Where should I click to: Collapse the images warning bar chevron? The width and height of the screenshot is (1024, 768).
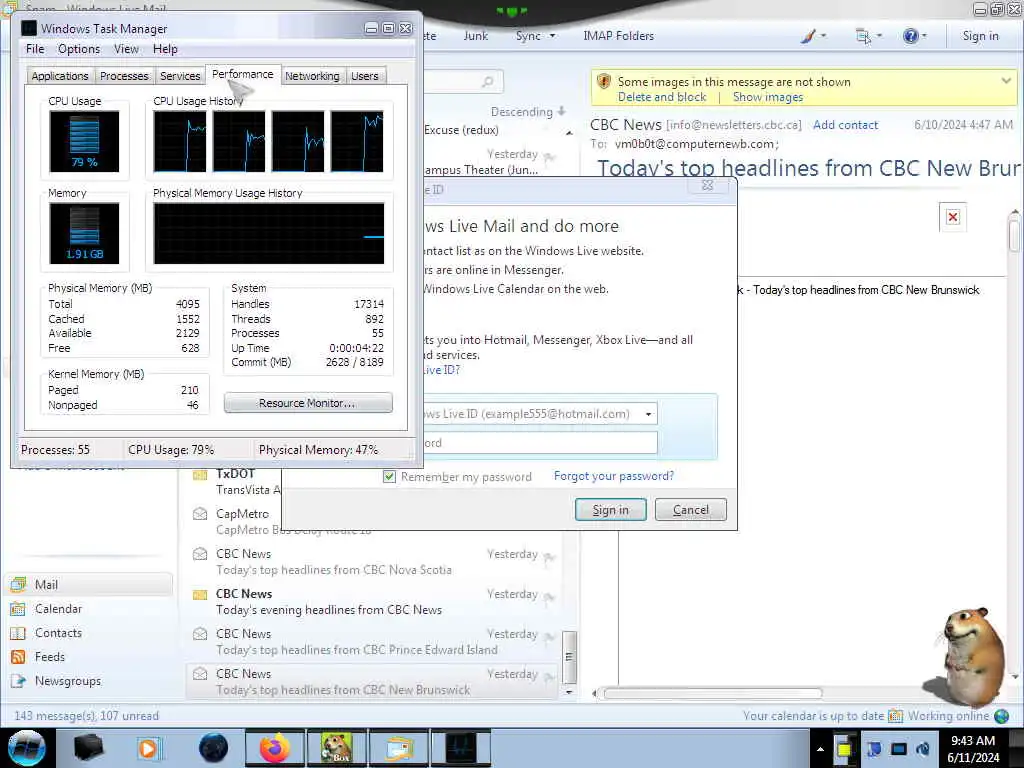[x=1006, y=81]
